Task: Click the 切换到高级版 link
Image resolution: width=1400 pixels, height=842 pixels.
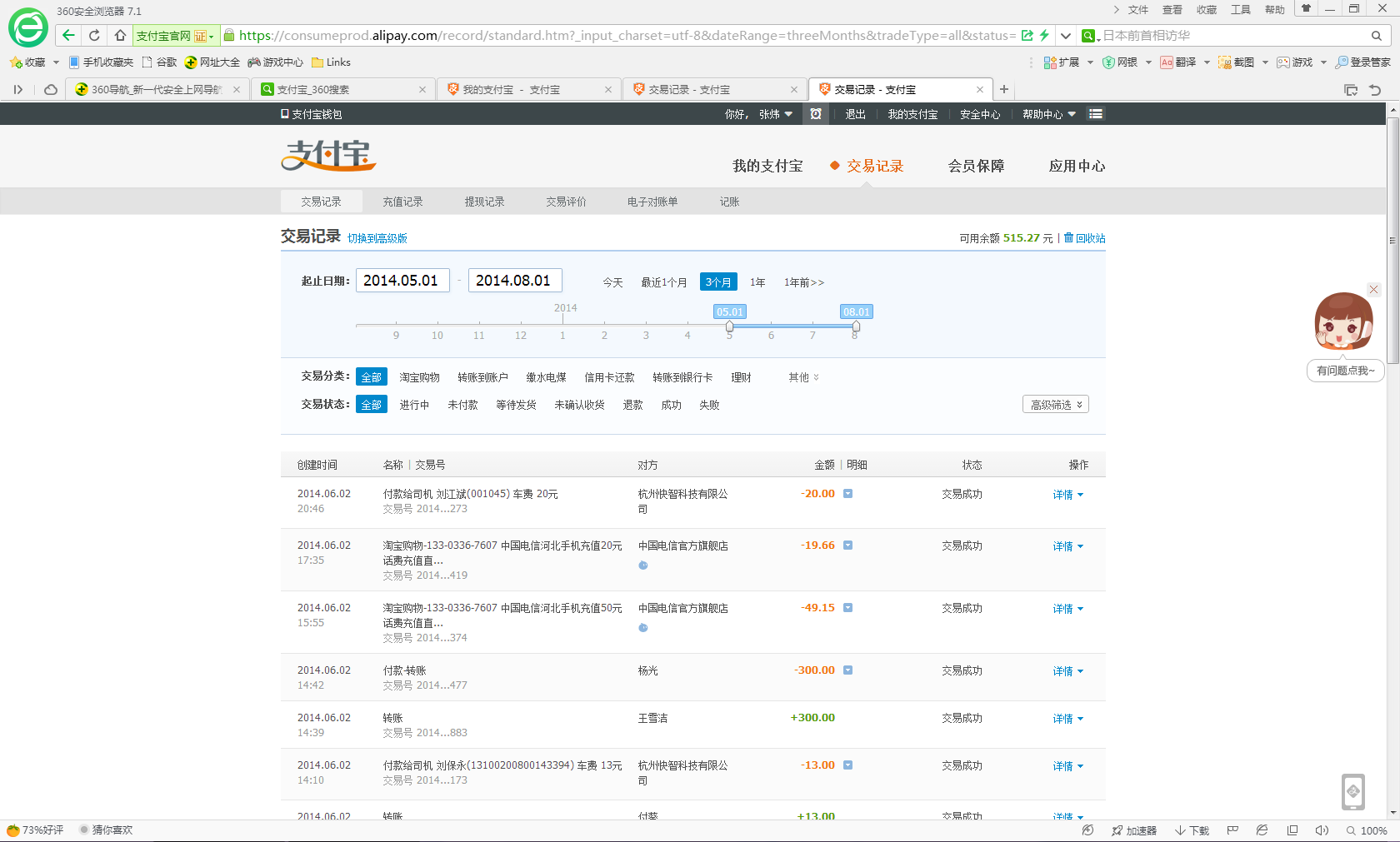Action: [377, 238]
